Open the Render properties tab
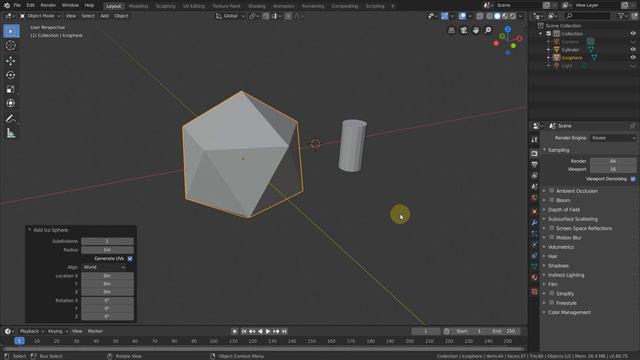Viewport: 640px width, 360px height. point(534,153)
